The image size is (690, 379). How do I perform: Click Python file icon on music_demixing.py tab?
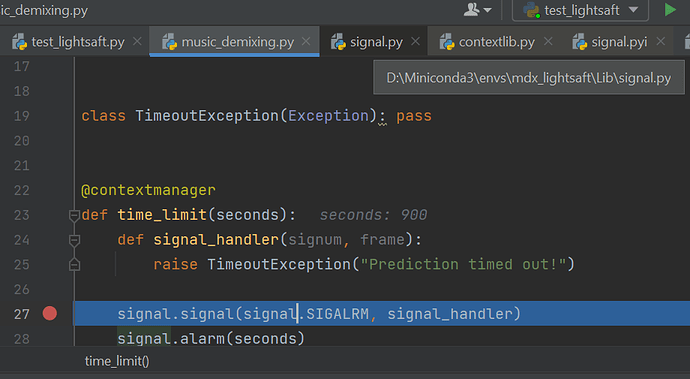[x=169, y=42]
